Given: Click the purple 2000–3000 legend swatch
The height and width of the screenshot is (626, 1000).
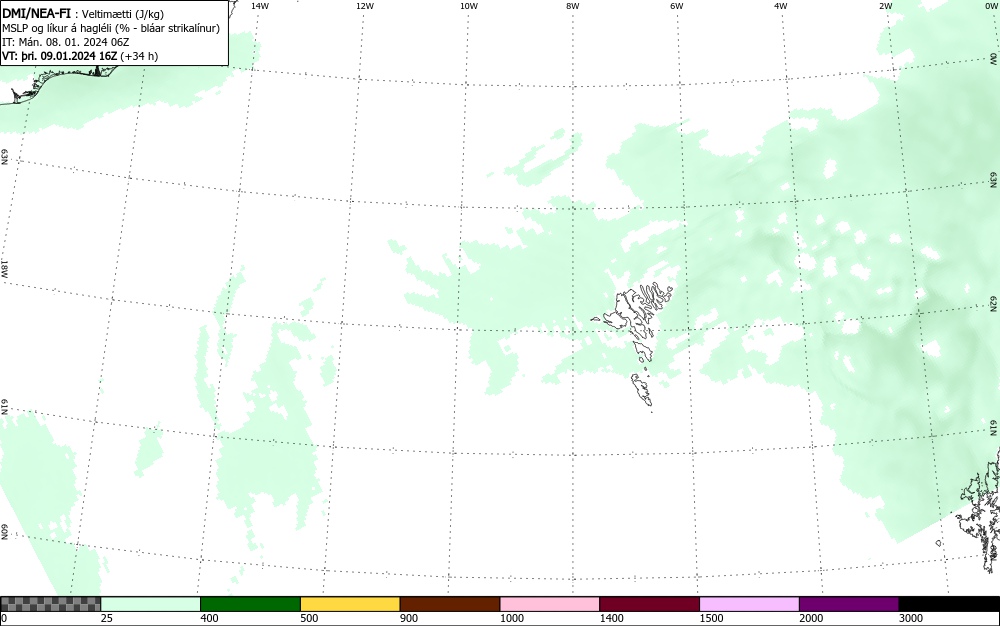Looking at the screenshot, I should [849, 604].
